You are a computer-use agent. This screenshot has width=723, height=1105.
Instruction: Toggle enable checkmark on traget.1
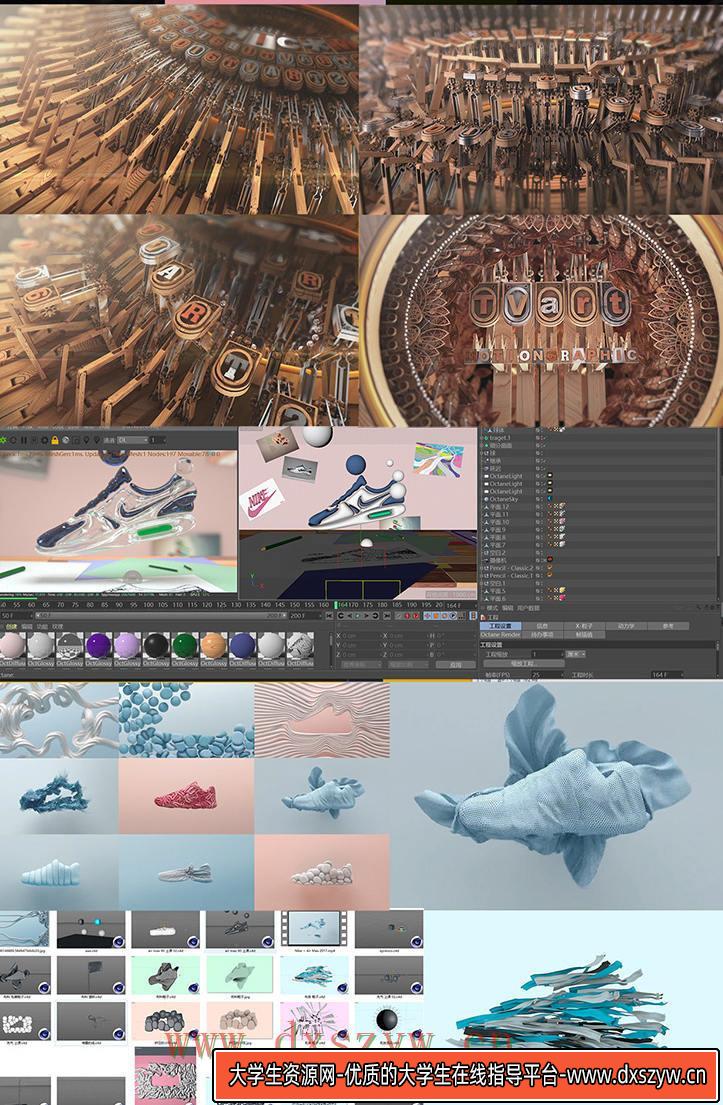tap(544, 438)
